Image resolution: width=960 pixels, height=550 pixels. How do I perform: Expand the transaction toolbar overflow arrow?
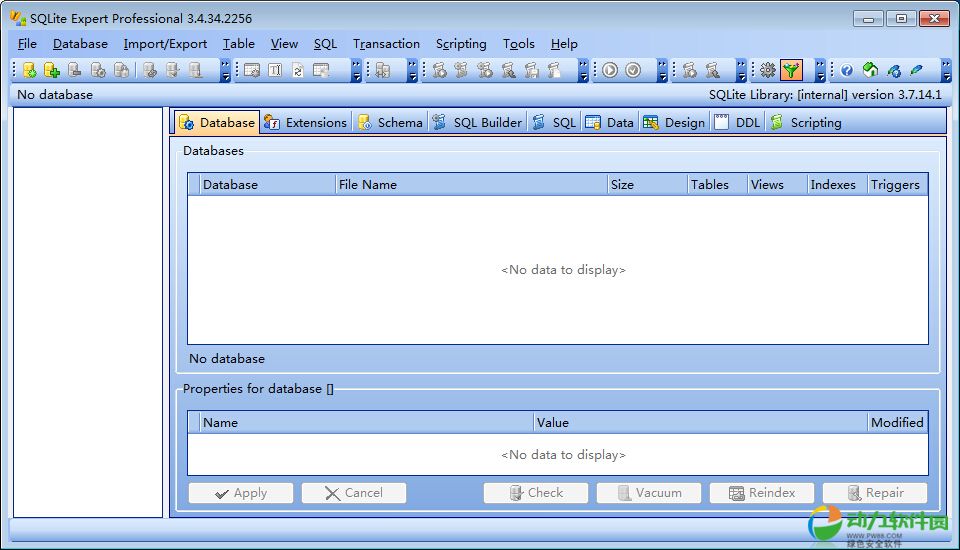[x=662, y=71]
